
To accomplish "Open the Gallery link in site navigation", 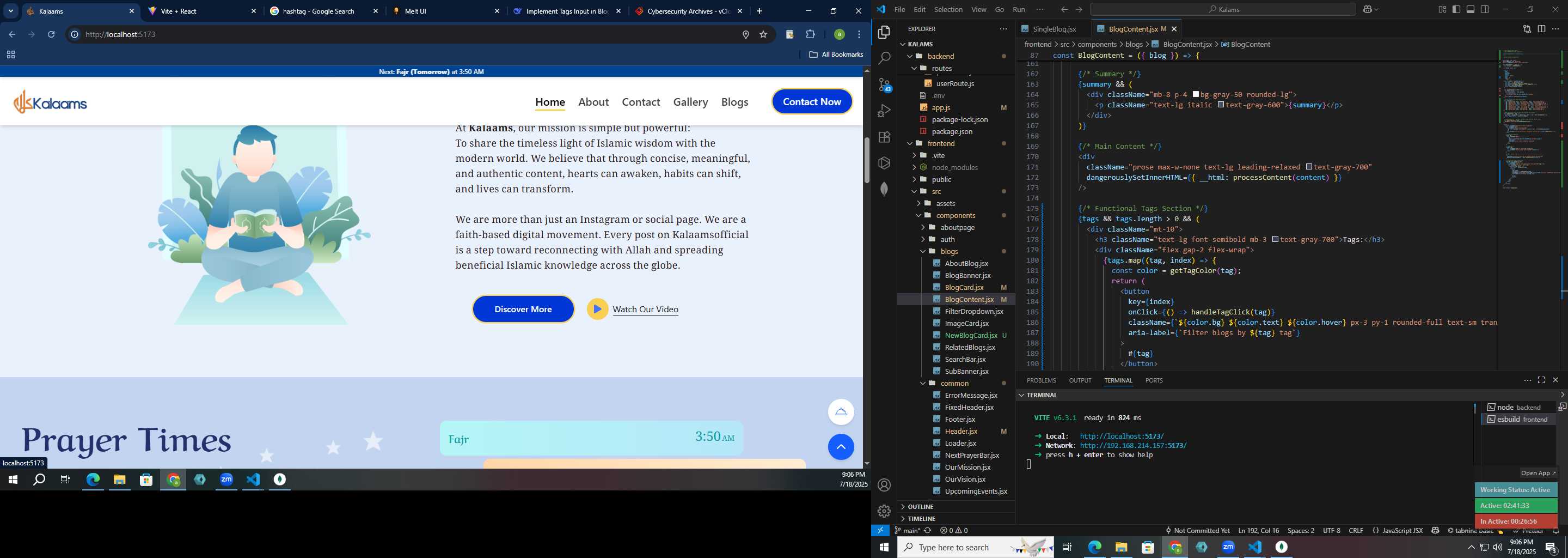I will [x=690, y=102].
